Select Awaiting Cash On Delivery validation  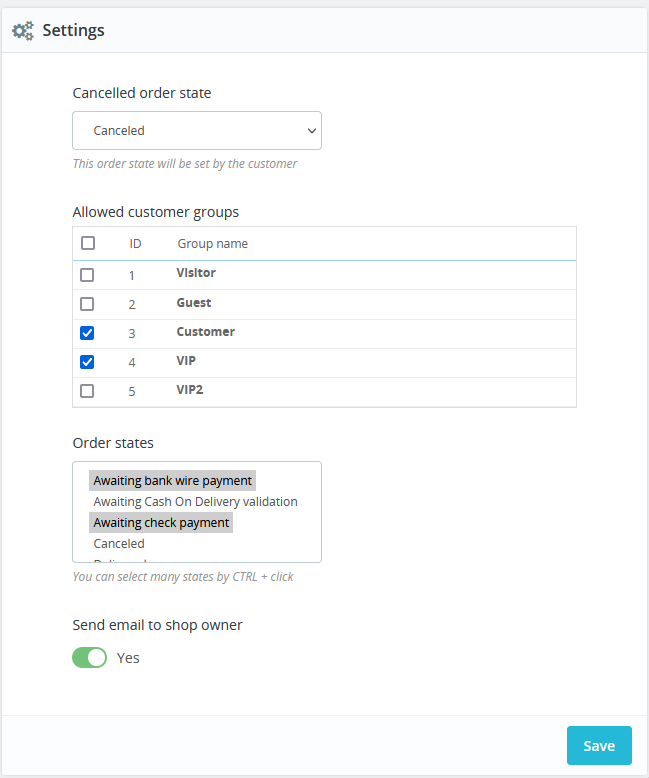pos(195,502)
